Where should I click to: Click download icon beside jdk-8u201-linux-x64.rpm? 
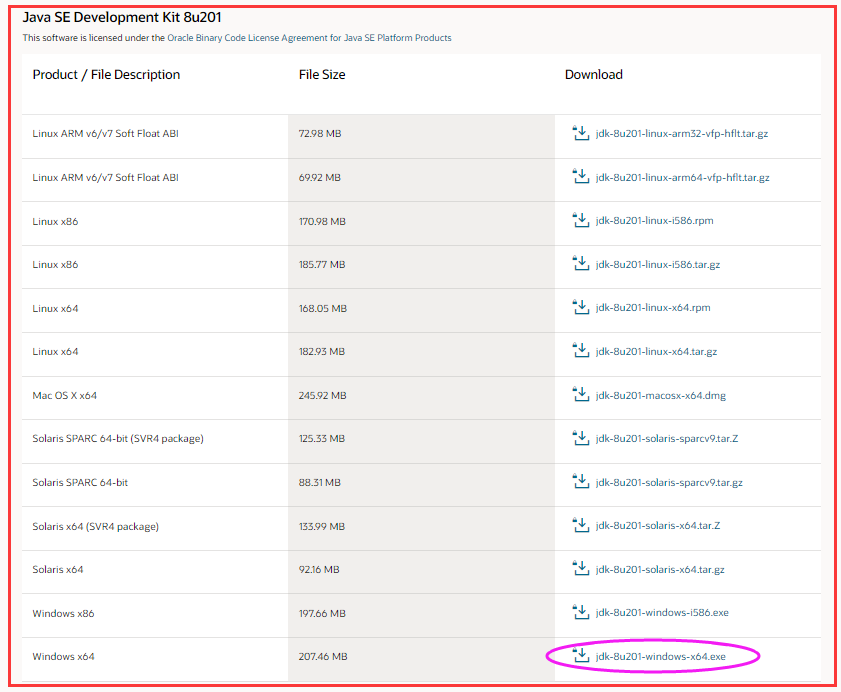point(580,307)
